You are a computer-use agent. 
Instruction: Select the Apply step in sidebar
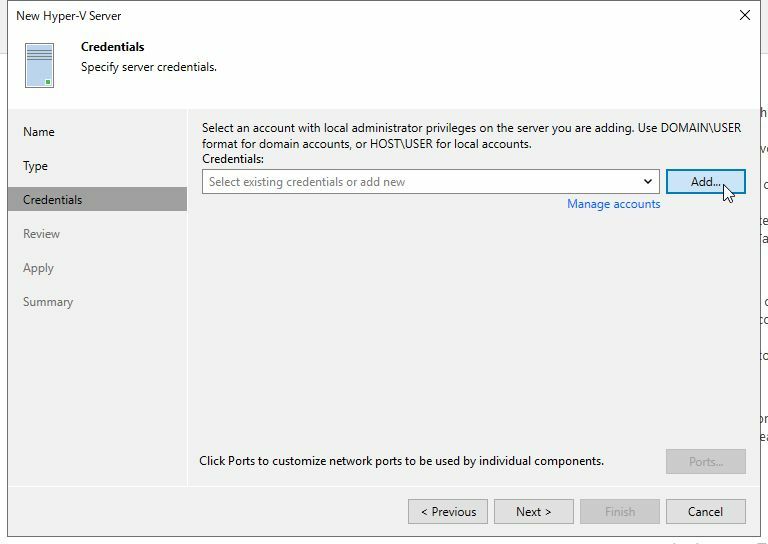point(39,268)
